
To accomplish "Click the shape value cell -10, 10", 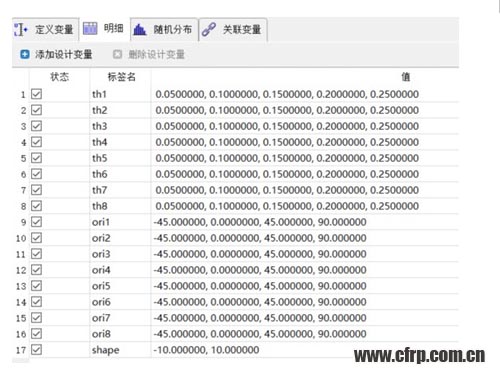I will coord(305,350).
